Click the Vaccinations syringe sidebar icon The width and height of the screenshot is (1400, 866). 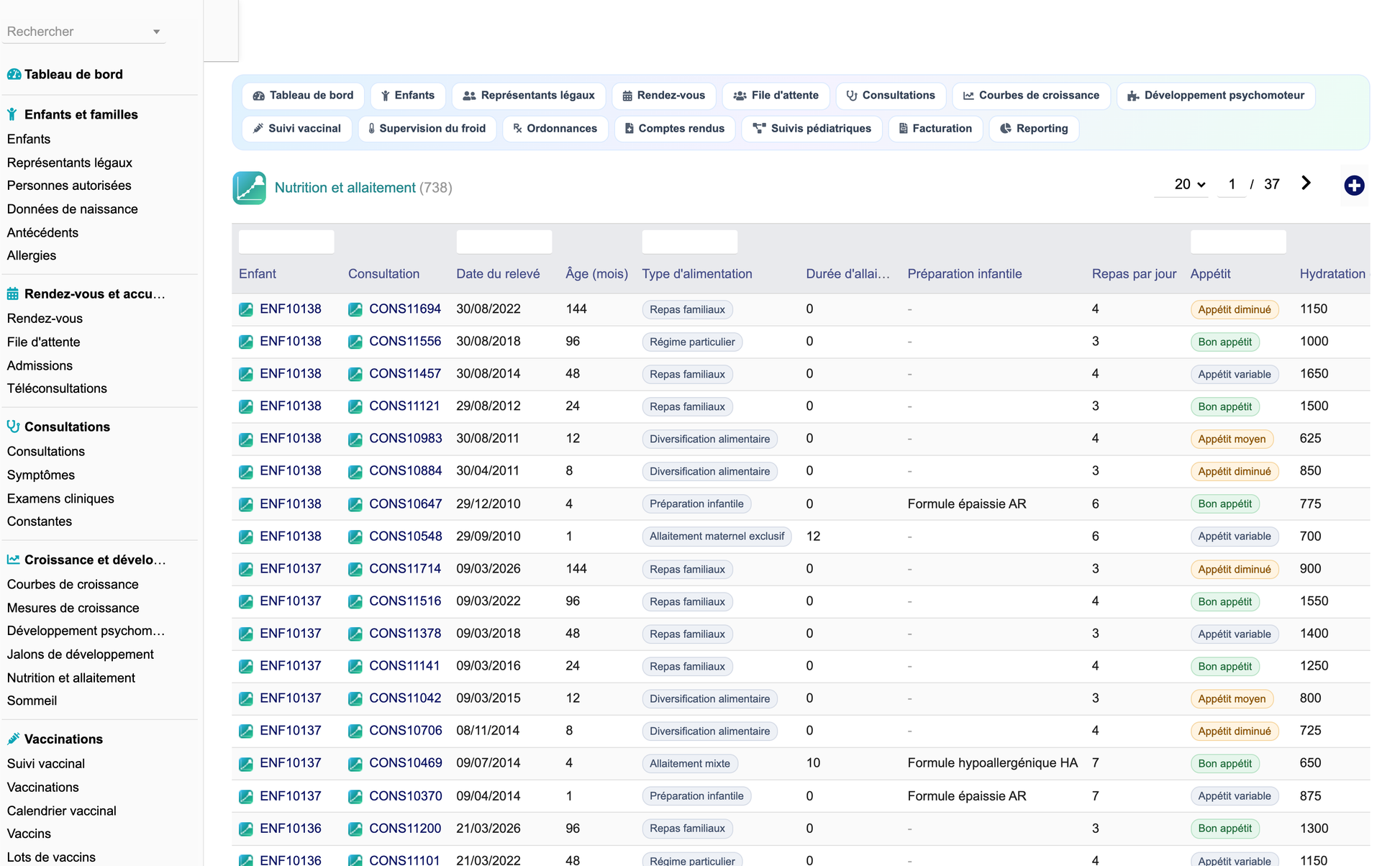(13, 739)
